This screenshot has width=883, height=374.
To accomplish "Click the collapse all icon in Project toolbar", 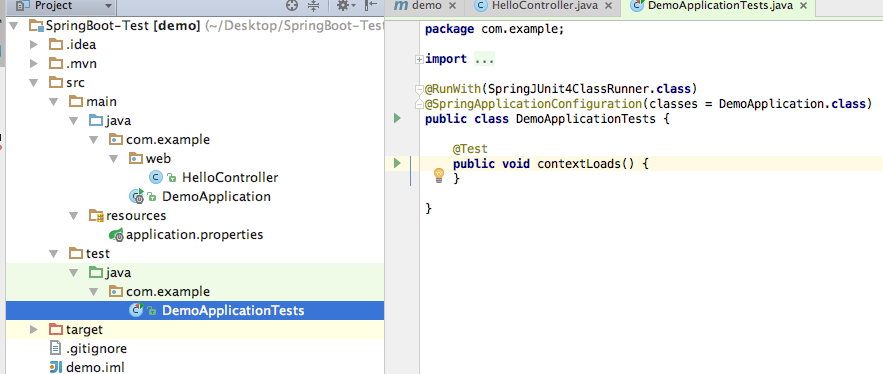I will [314, 6].
